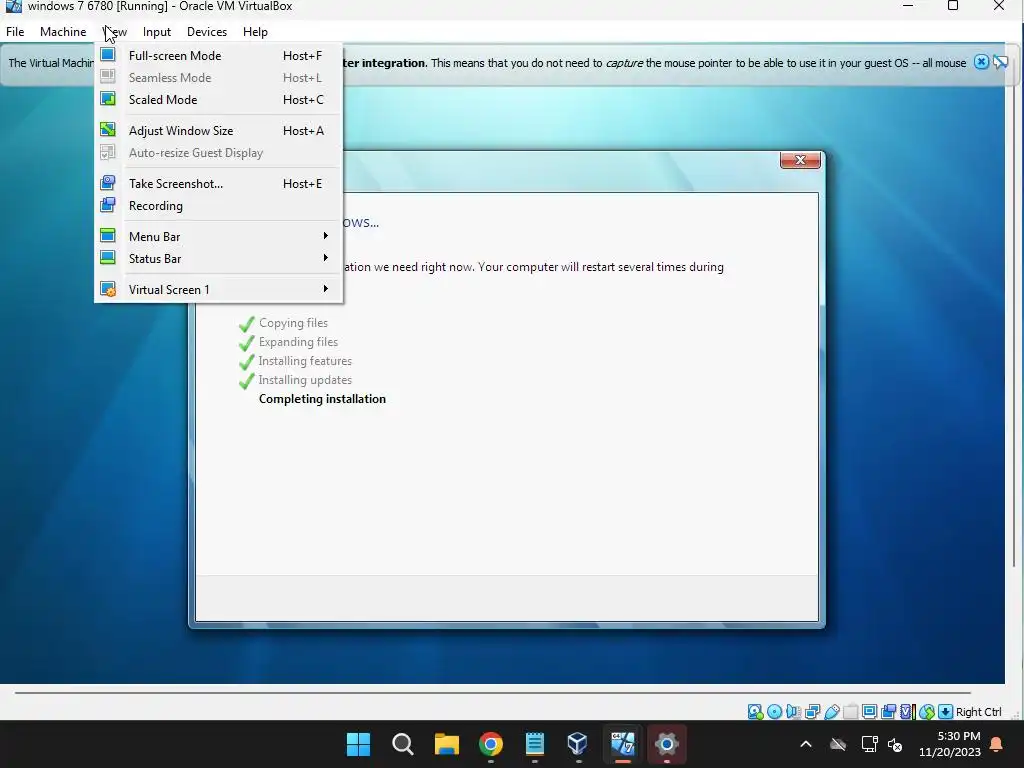Click the Right Ctrl host key label
This screenshot has width=1024, height=768.
tap(978, 712)
